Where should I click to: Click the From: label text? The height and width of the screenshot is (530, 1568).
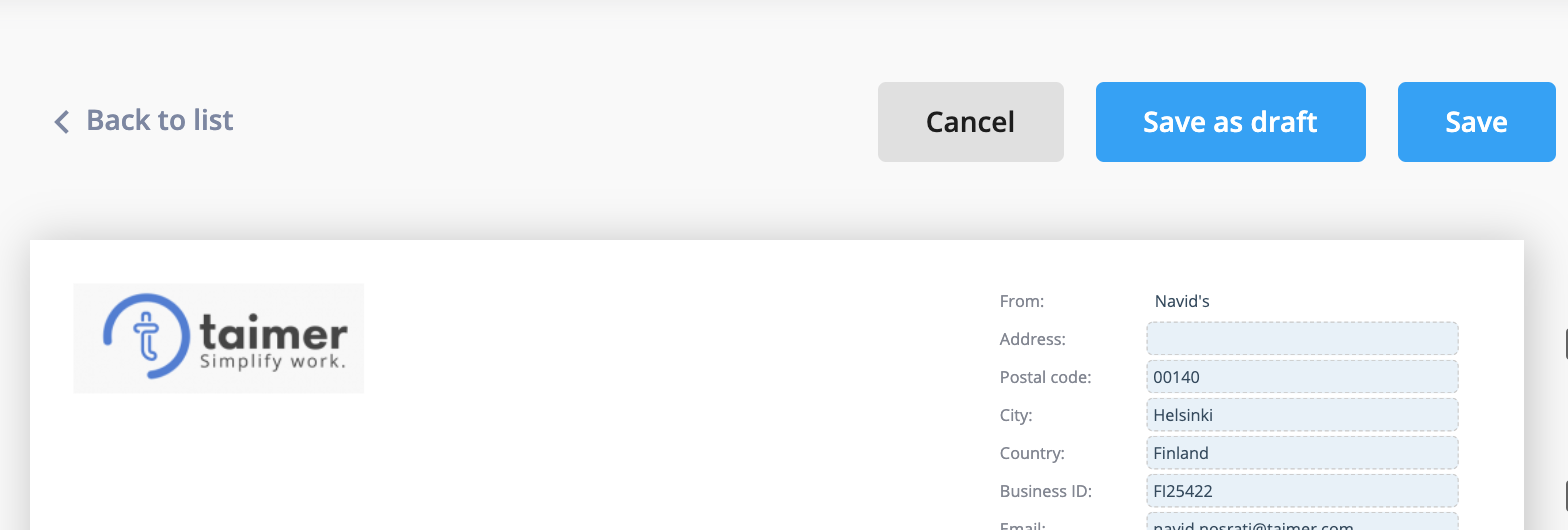coord(1022,301)
